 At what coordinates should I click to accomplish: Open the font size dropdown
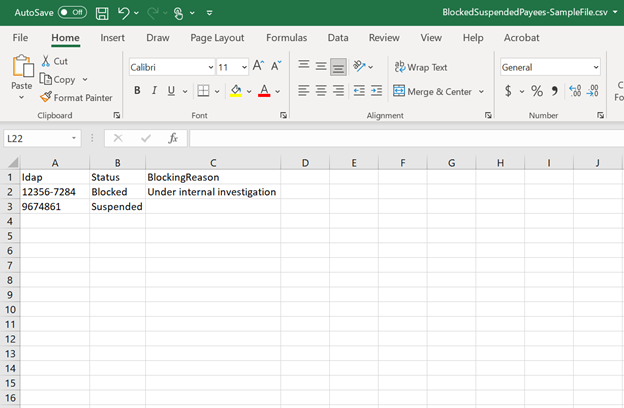(244, 67)
